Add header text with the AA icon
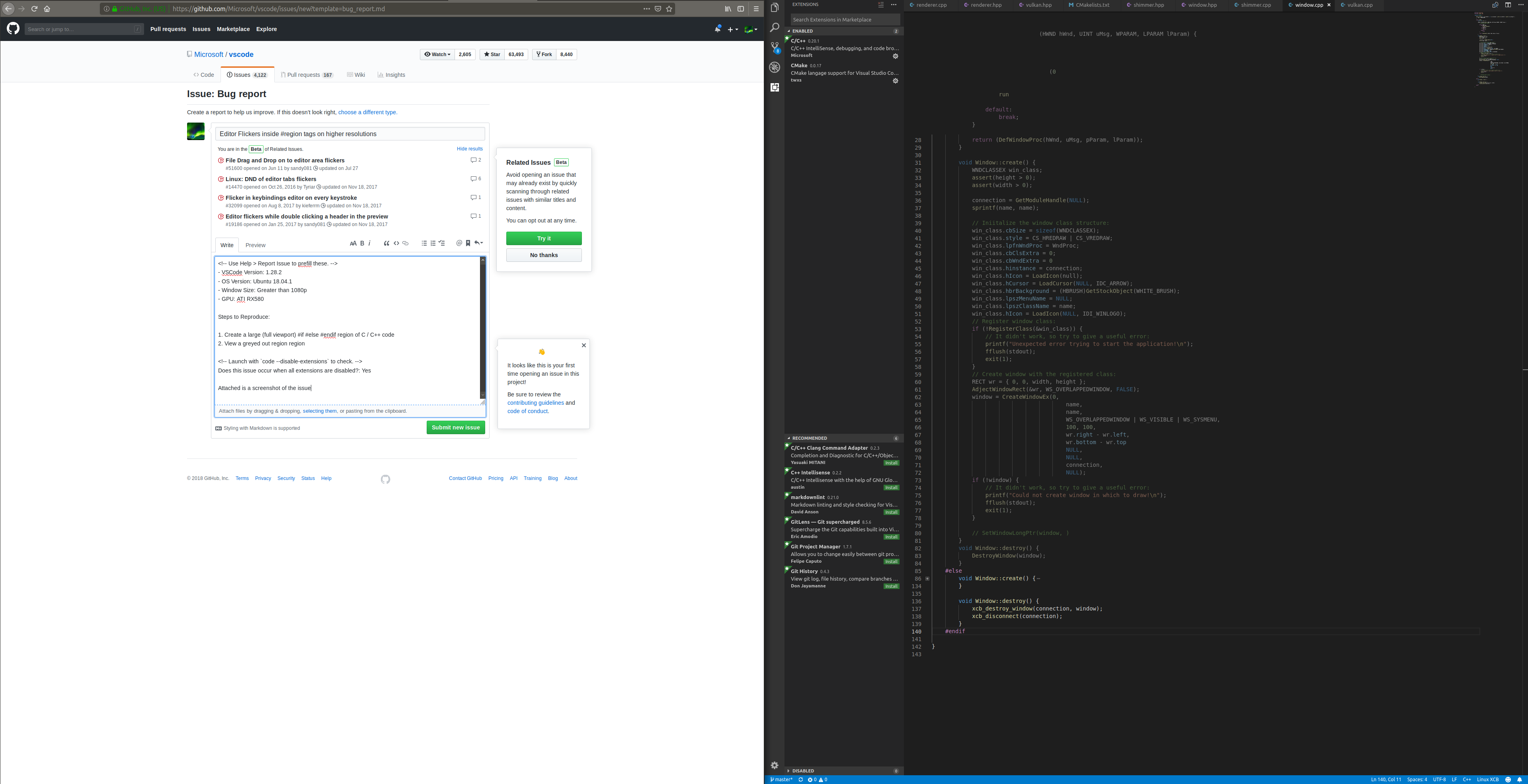Viewport: 1528px width, 784px height. point(353,243)
